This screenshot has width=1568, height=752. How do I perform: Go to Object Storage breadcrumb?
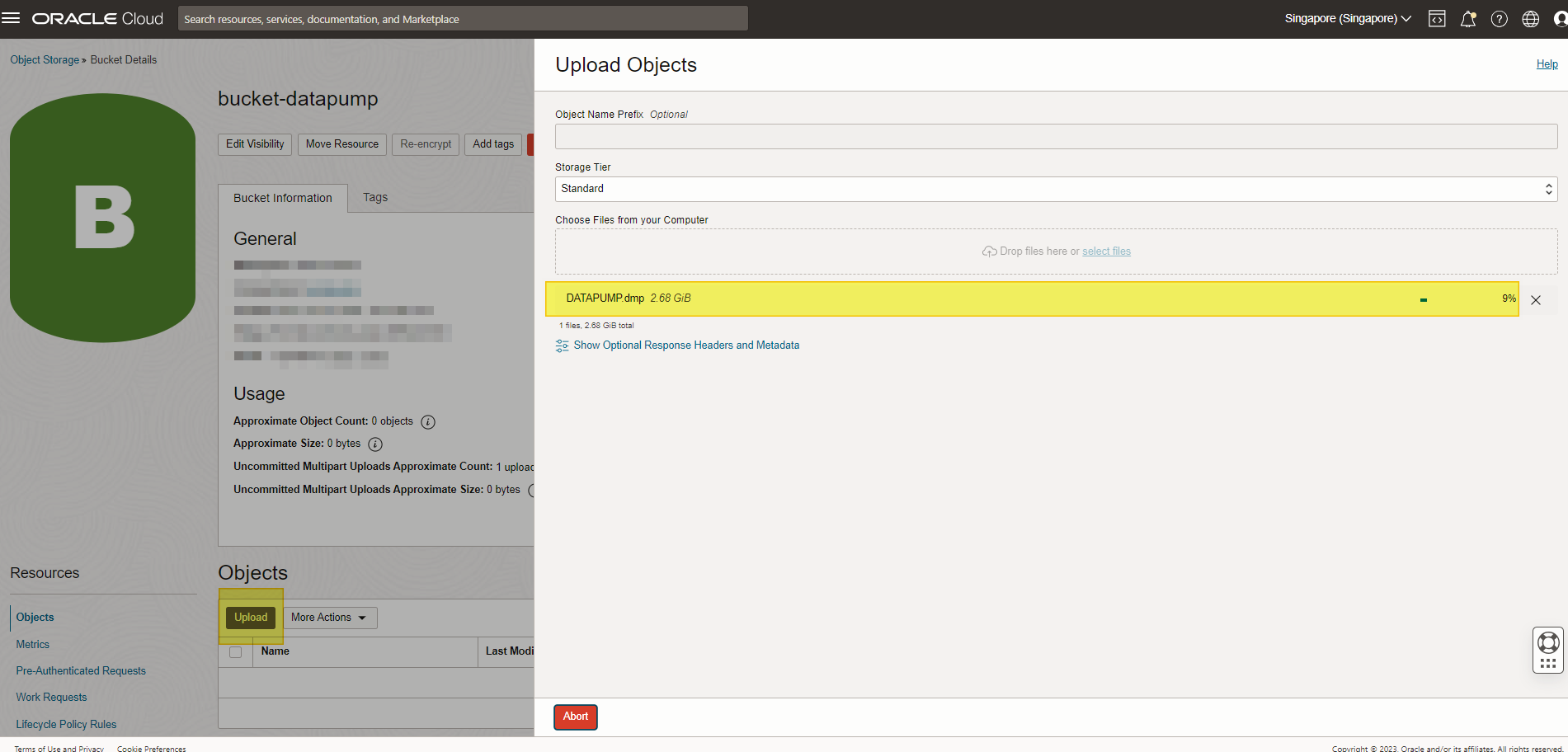(x=45, y=59)
